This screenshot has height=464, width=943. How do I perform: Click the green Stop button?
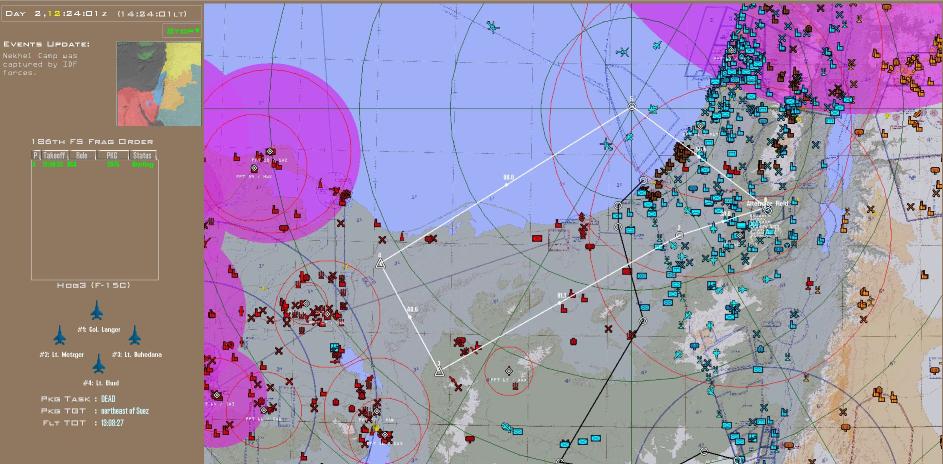point(183,31)
